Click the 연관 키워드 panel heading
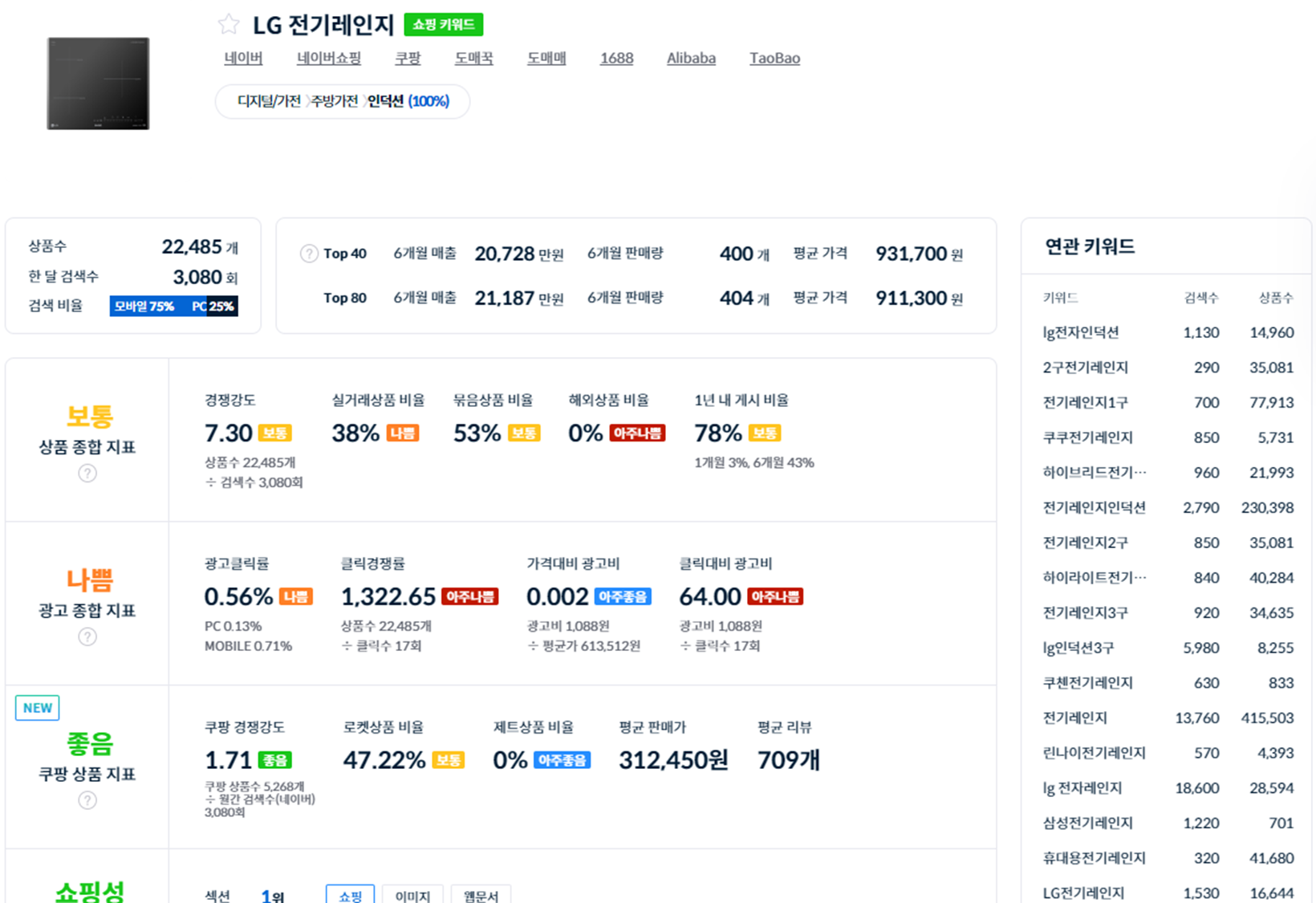 pyautogui.click(x=1090, y=246)
